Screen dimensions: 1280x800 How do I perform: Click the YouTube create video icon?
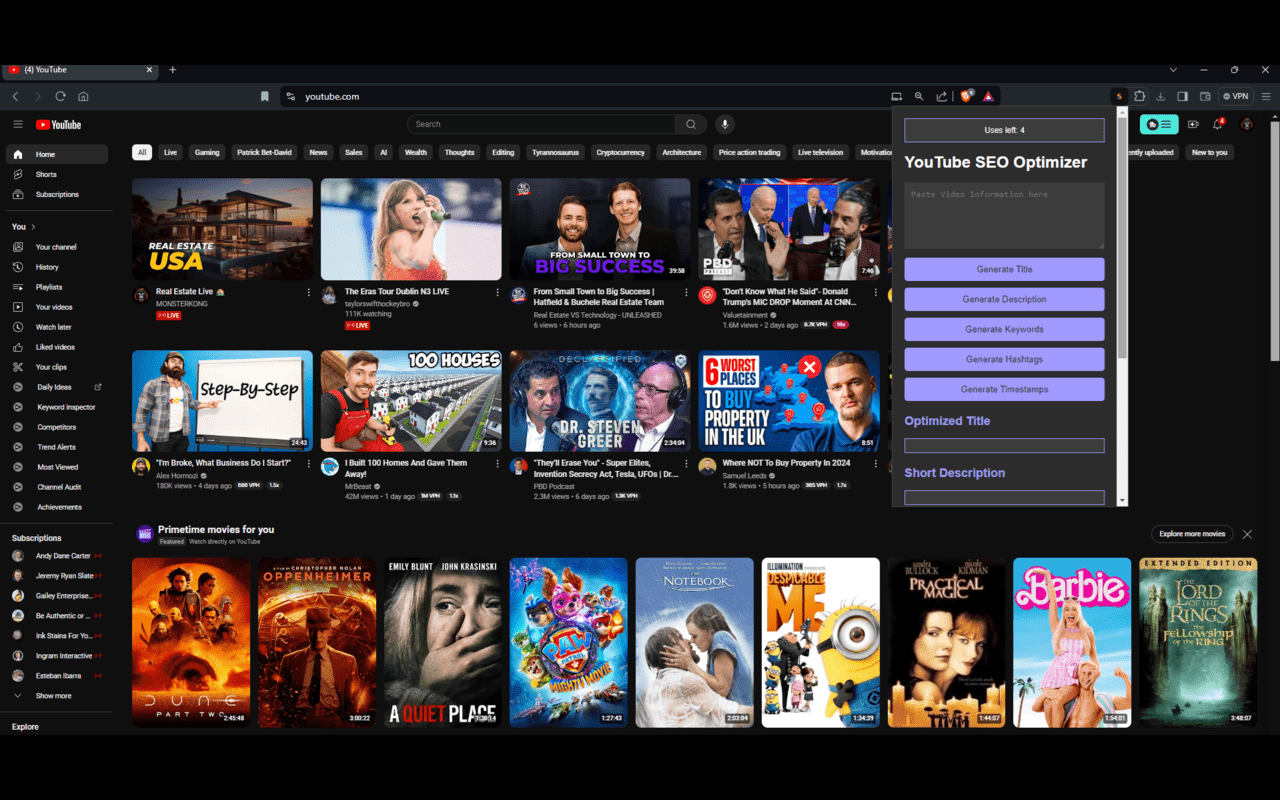pos(1193,124)
